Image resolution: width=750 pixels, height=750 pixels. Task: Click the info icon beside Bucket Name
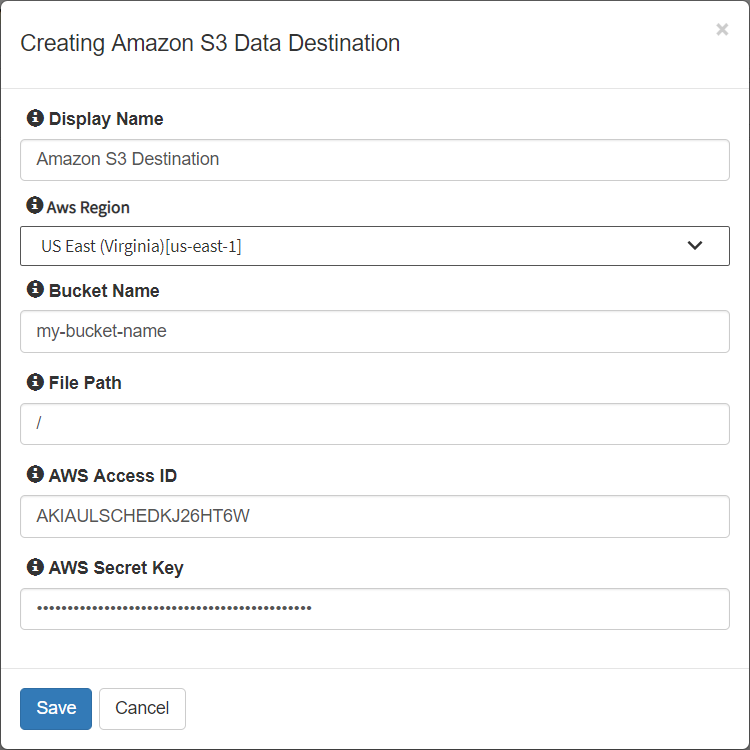click(x=35, y=289)
